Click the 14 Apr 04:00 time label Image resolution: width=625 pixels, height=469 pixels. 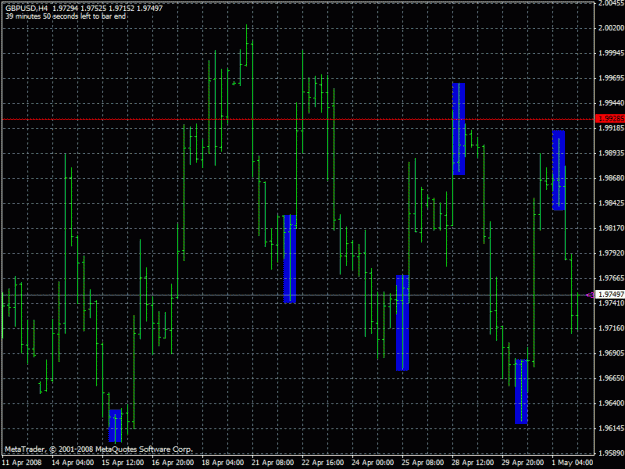click(73, 463)
